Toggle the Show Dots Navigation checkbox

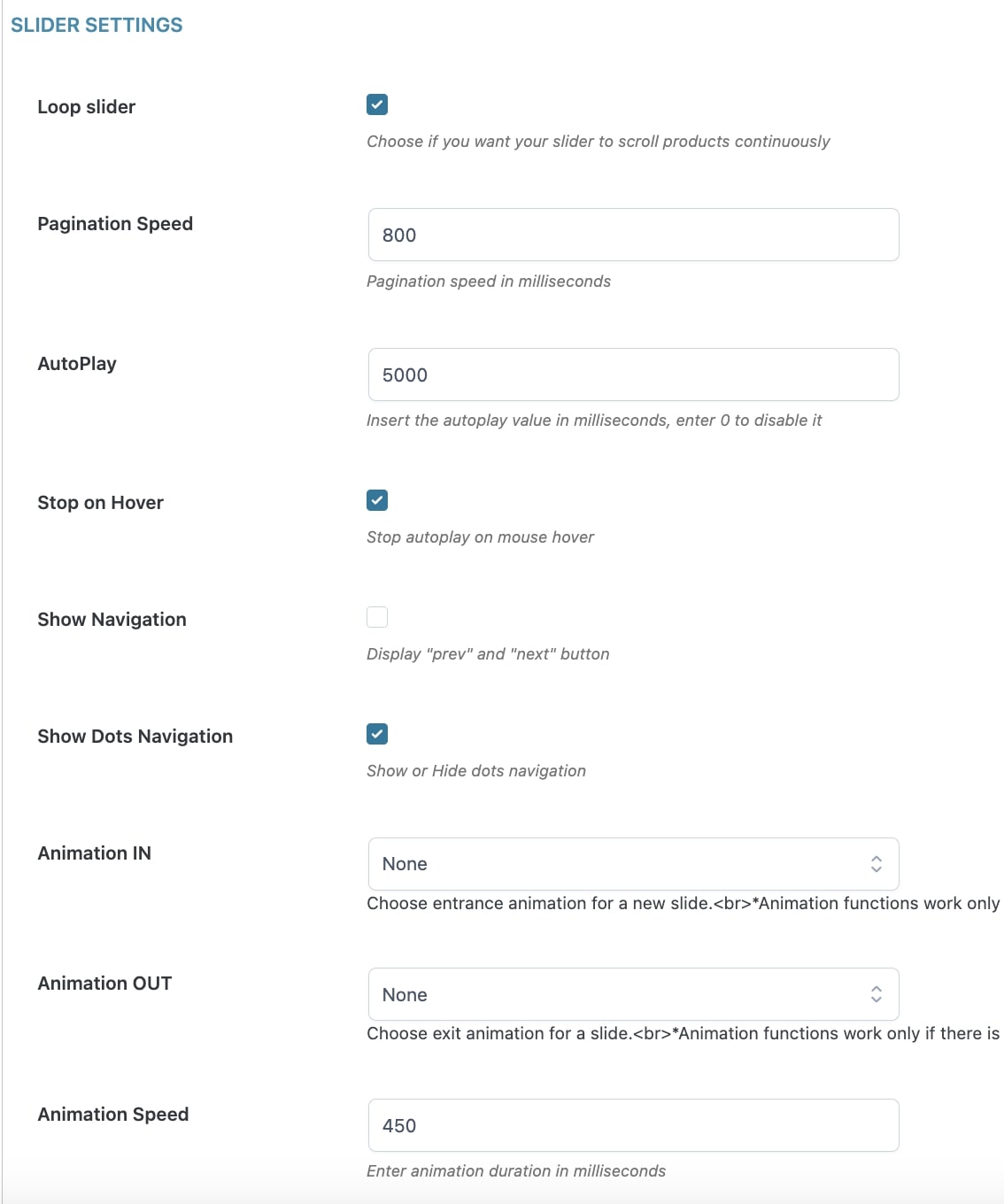point(377,734)
